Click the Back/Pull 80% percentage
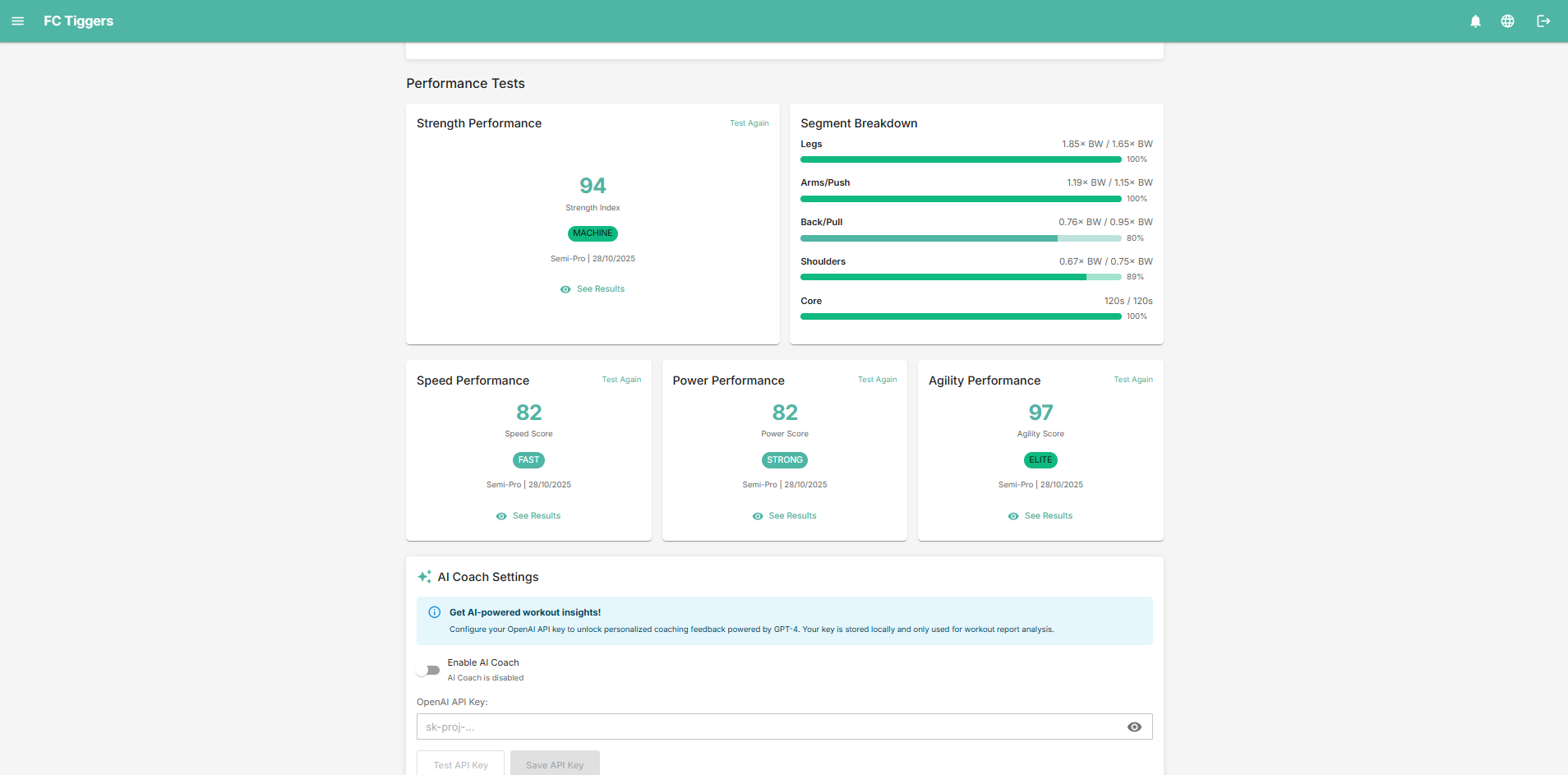The image size is (1568, 775). 1135,238
